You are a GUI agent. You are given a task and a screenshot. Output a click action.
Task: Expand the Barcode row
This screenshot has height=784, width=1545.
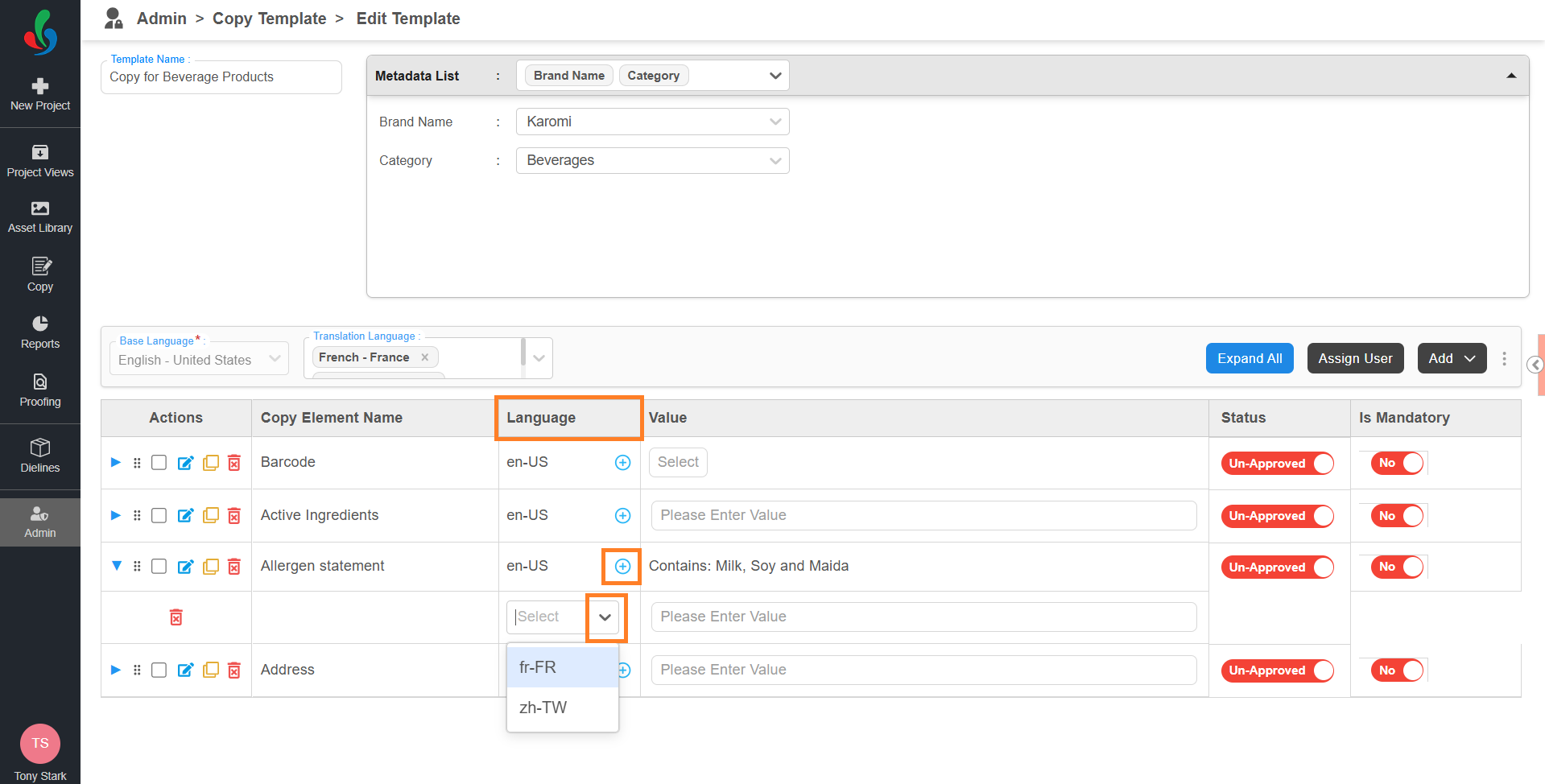pyautogui.click(x=116, y=462)
